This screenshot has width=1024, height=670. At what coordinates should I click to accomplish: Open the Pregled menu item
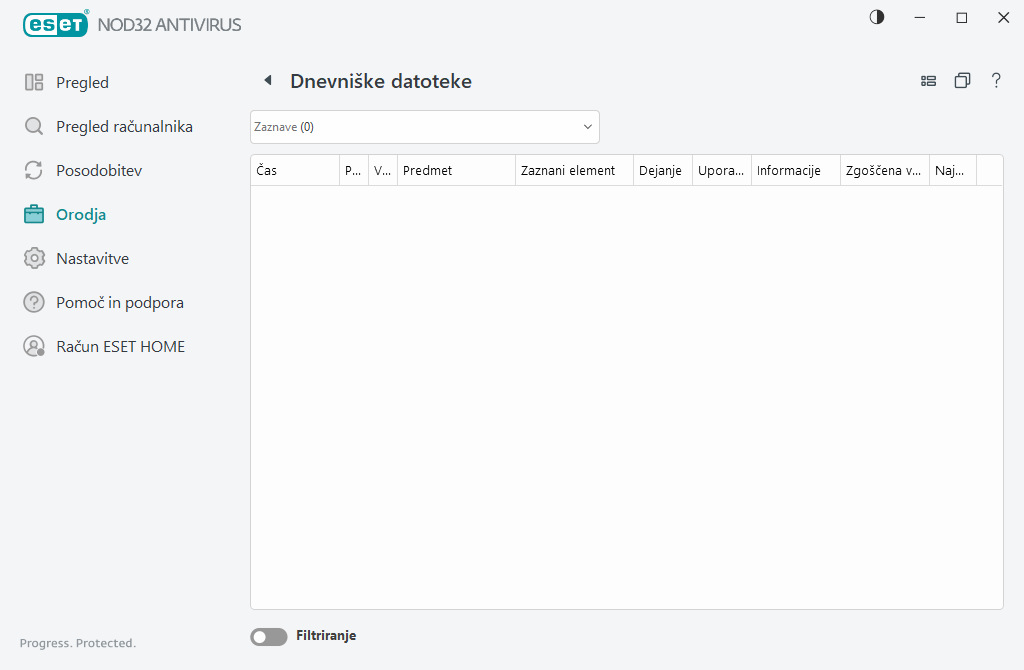82,83
